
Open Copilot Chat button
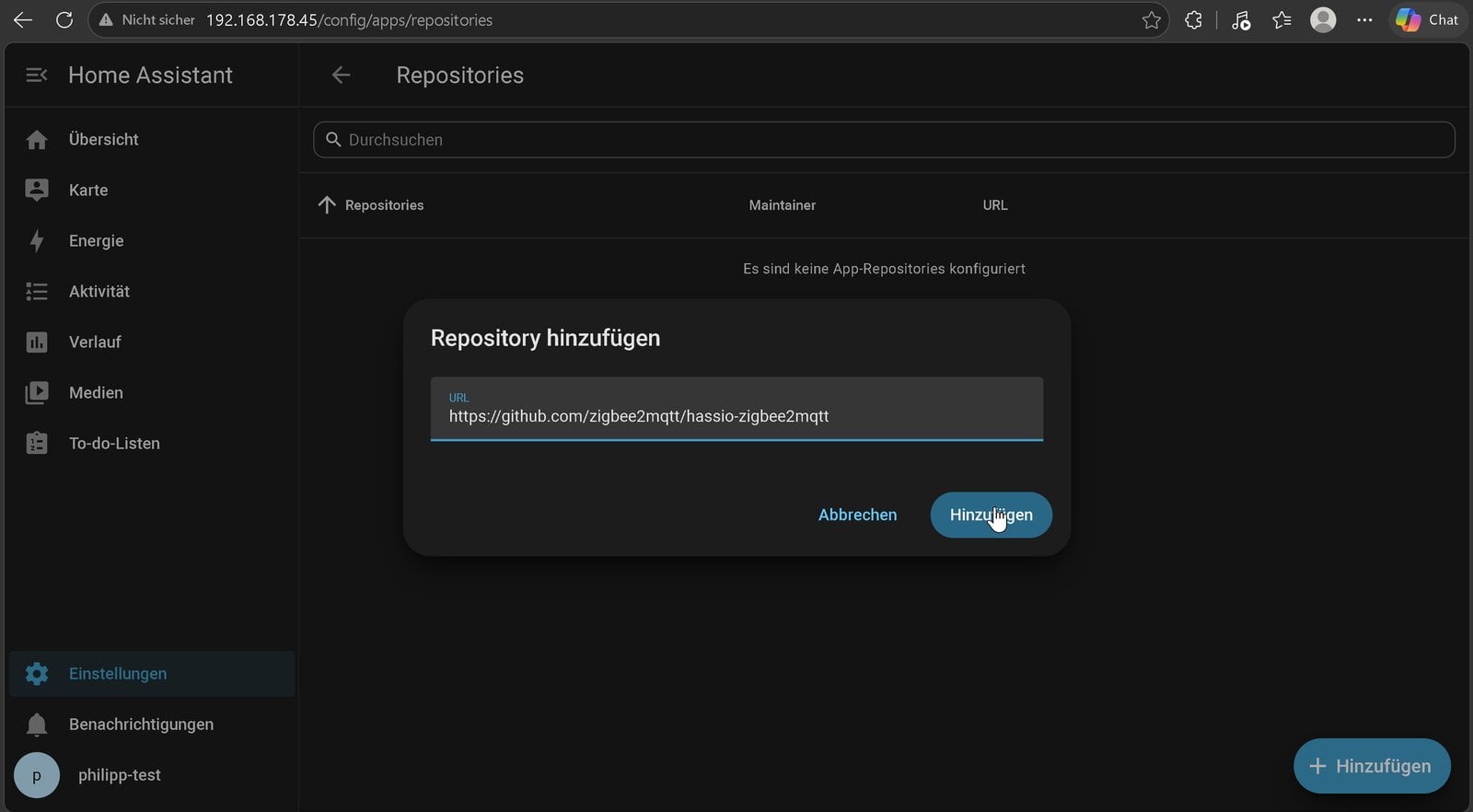[1427, 19]
